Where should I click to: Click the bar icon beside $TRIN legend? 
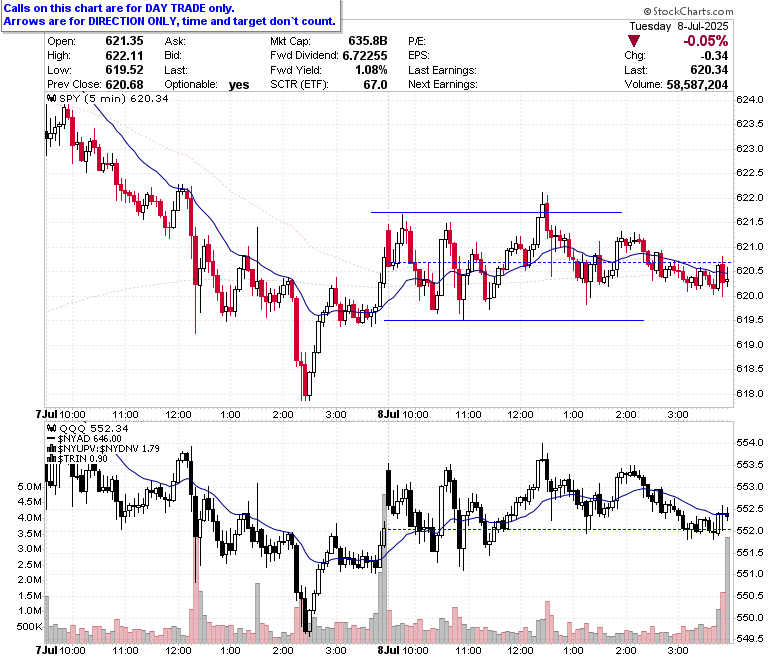(52, 458)
